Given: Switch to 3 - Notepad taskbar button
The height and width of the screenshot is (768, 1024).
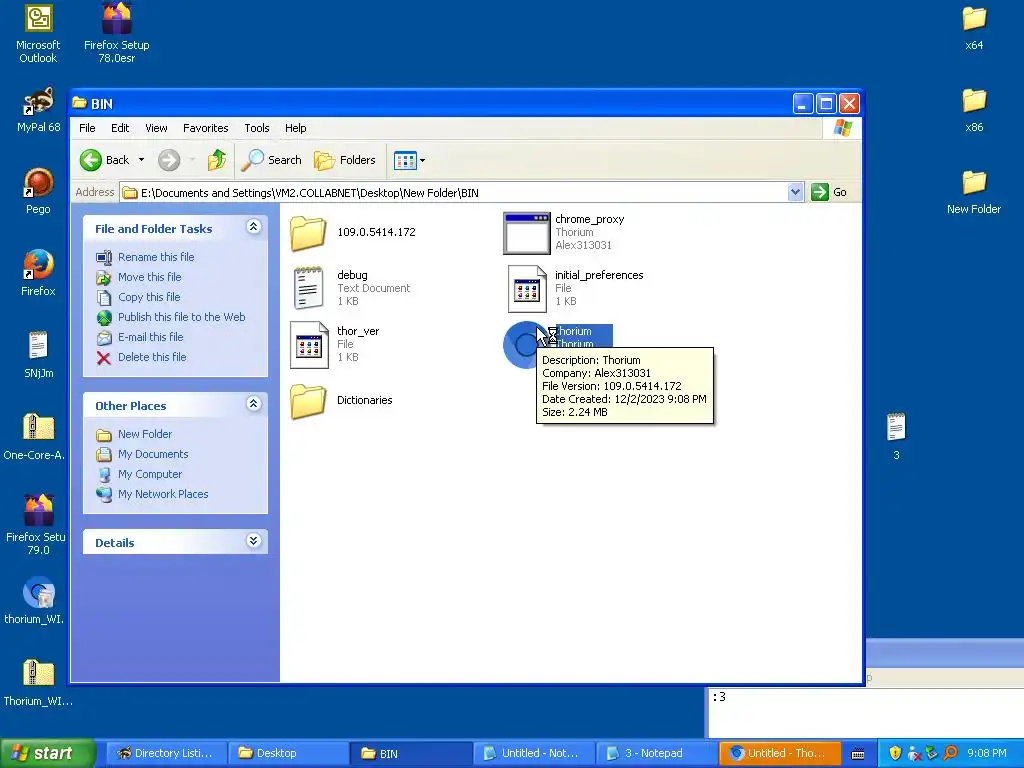Looking at the screenshot, I should point(655,754).
